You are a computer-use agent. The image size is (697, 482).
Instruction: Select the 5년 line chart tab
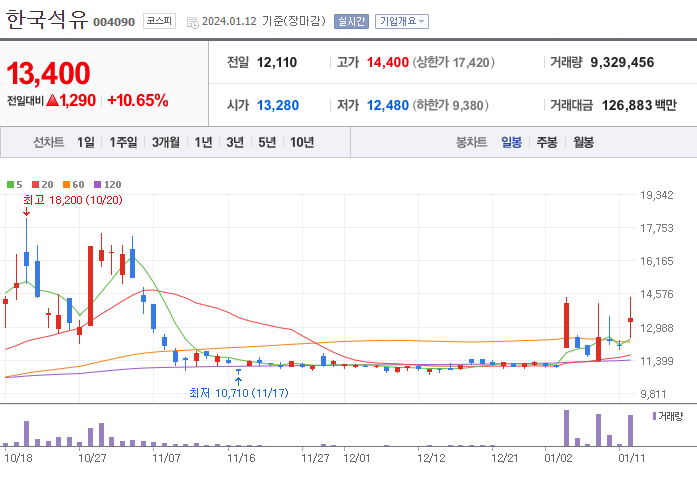pos(267,142)
